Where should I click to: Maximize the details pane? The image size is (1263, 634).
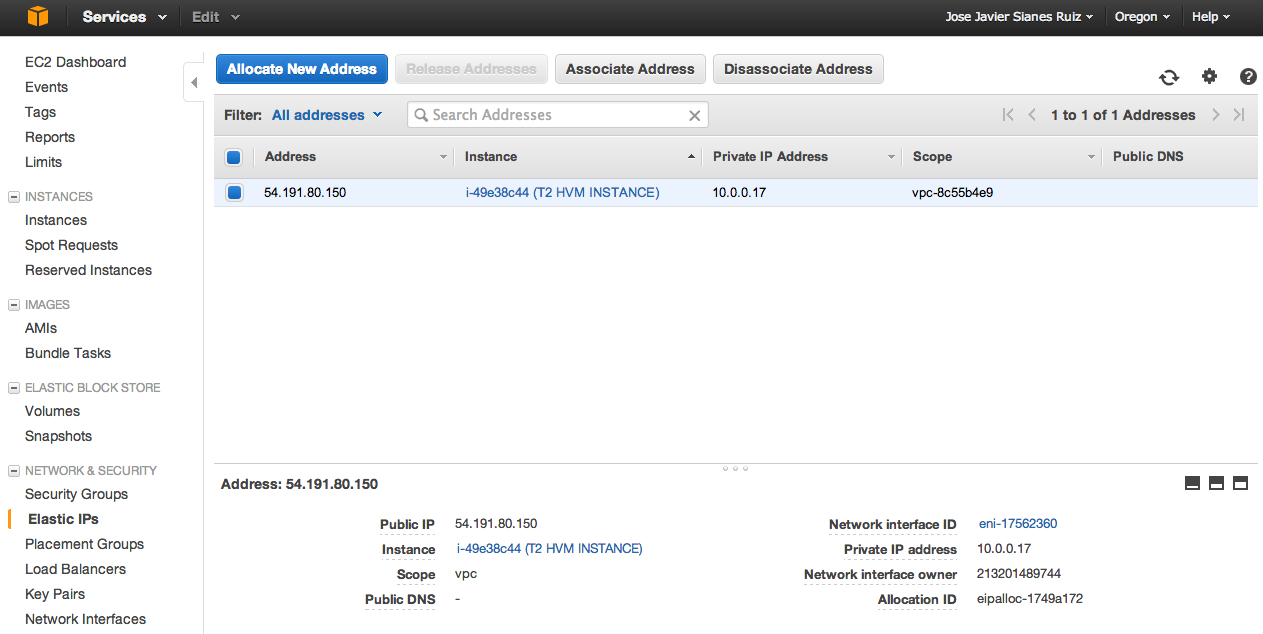coord(1240,483)
